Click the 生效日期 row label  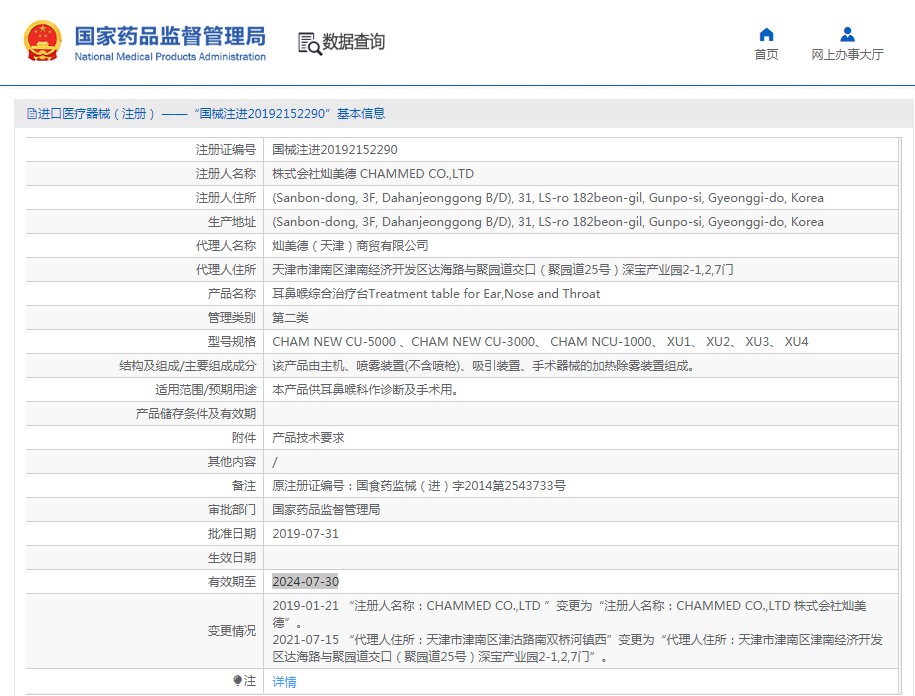[x=232, y=558]
